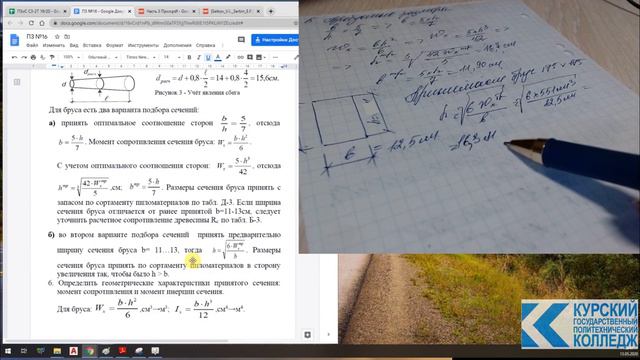
Task: Switch to the fourth browser tab
Action: pos(231,11)
